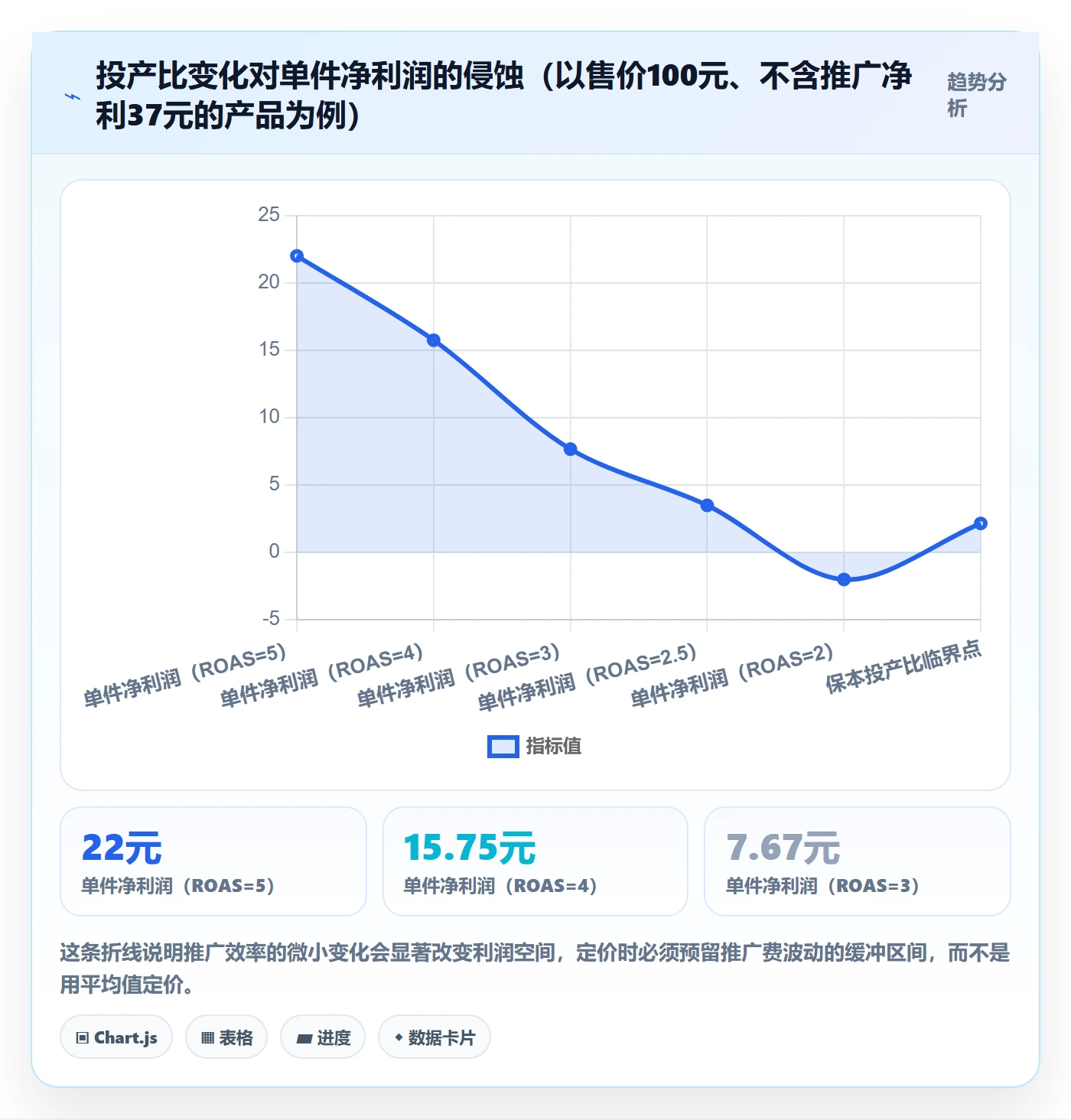Click the ROAS=4 data point on chart
The width and height of the screenshot is (1071, 1120).
tap(434, 340)
